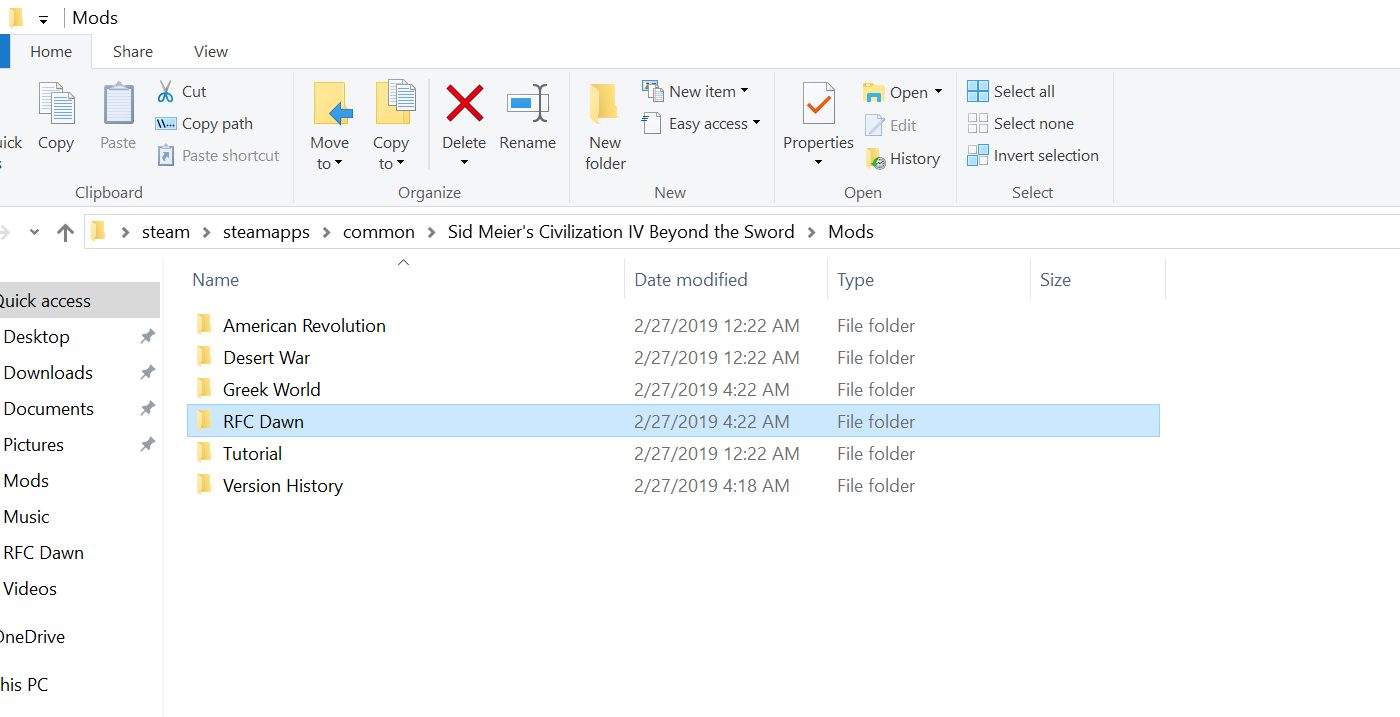1400x717 pixels.
Task: Click the red X Delete icon
Action: pyautogui.click(x=464, y=104)
